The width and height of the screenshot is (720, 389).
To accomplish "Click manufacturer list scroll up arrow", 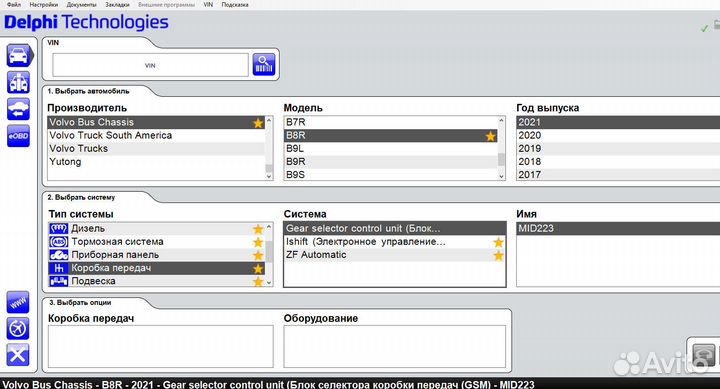I will [269, 120].
